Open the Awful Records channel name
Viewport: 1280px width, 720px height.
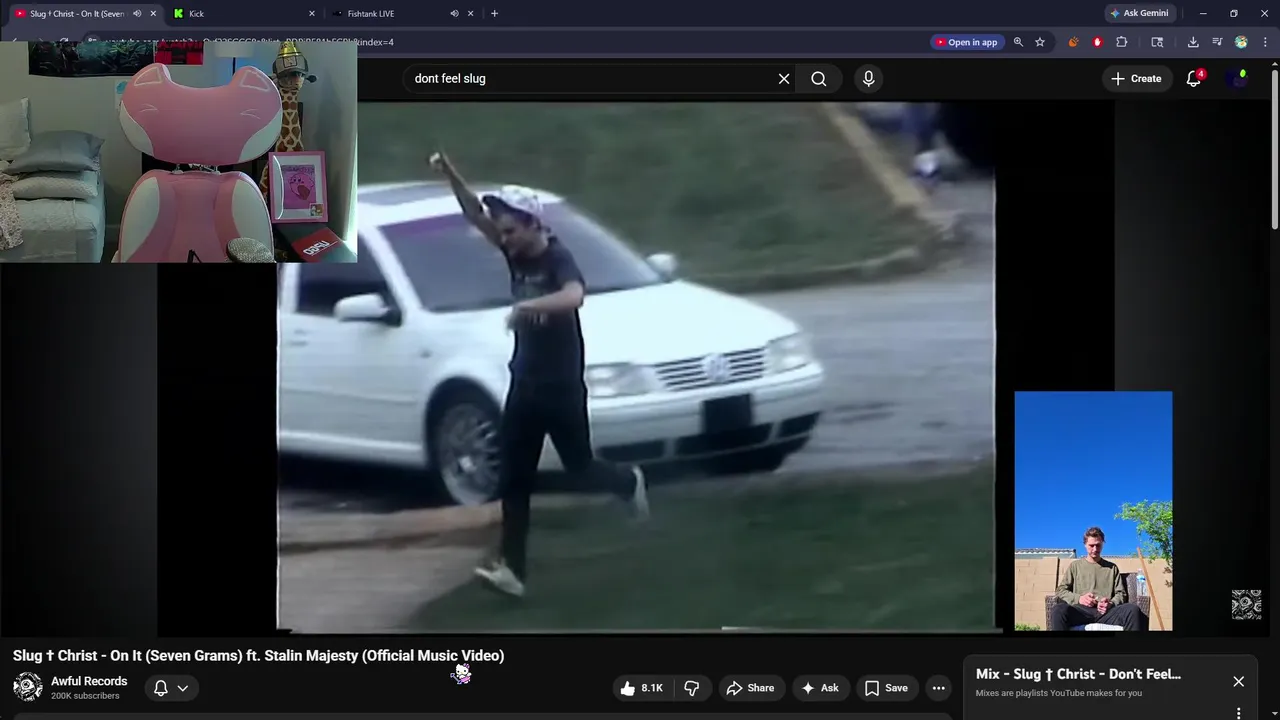coord(89,681)
